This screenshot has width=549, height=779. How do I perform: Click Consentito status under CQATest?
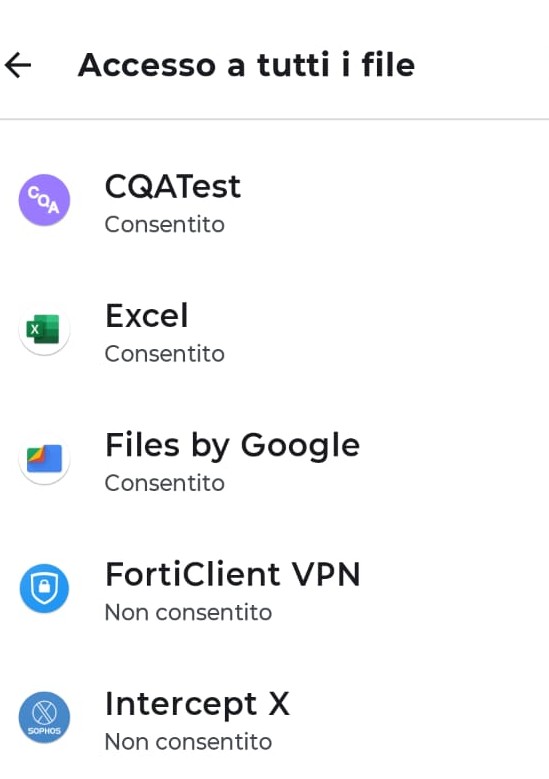(164, 225)
